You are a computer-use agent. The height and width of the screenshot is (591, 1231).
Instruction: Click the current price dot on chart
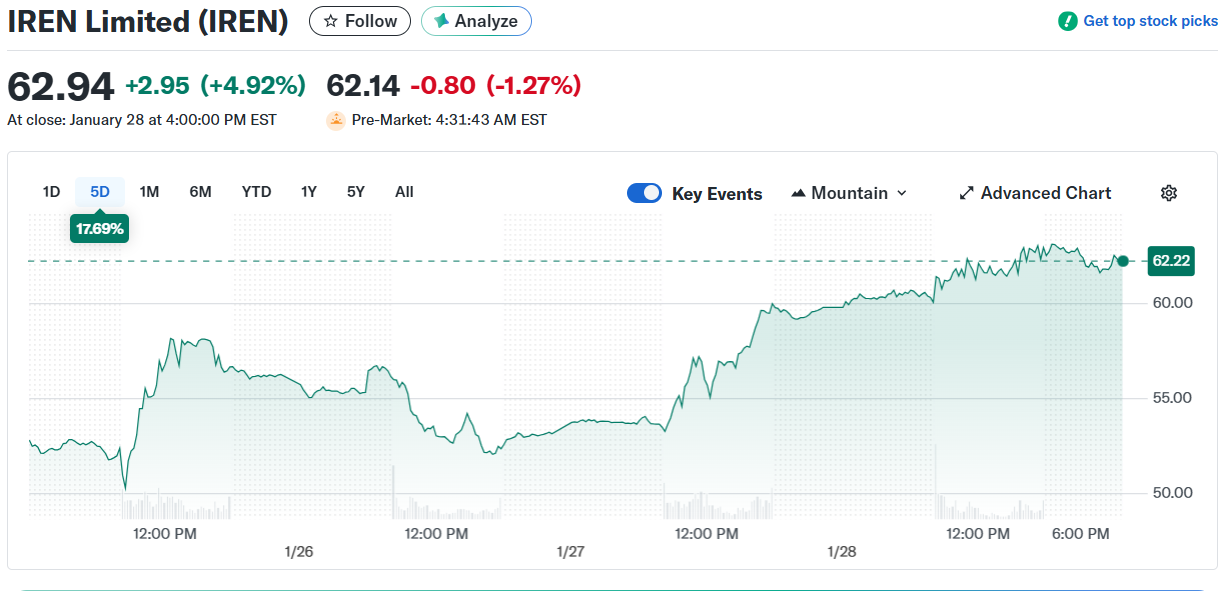coord(1123,261)
